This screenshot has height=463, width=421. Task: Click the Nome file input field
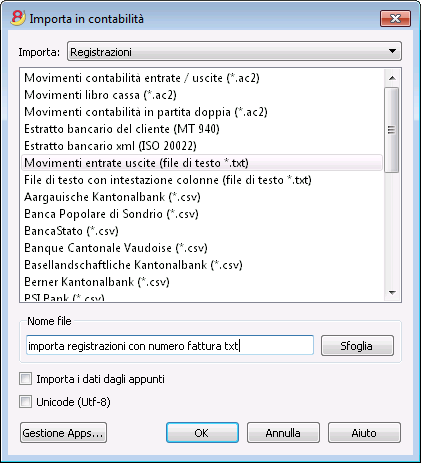click(x=170, y=345)
